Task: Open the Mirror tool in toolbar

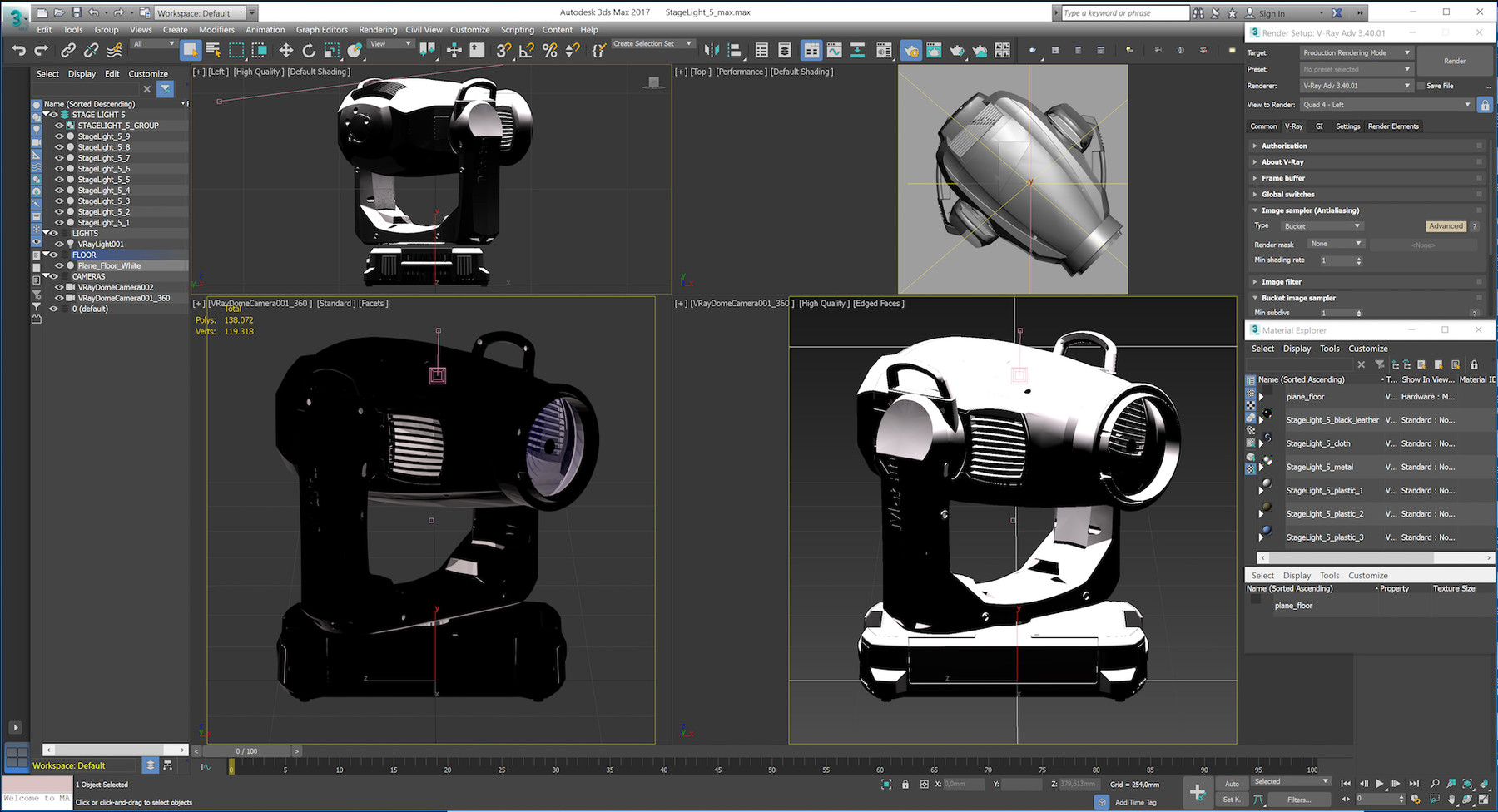Action: point(711,51)
